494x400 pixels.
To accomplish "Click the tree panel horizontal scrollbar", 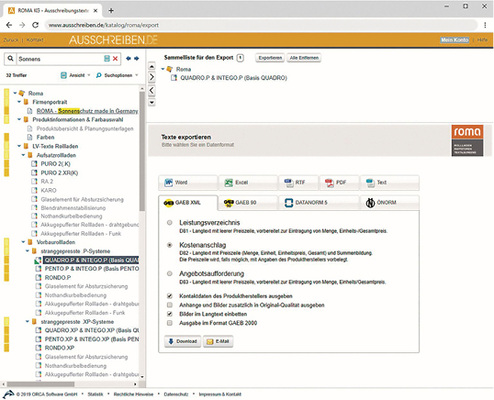I will 40,384.
